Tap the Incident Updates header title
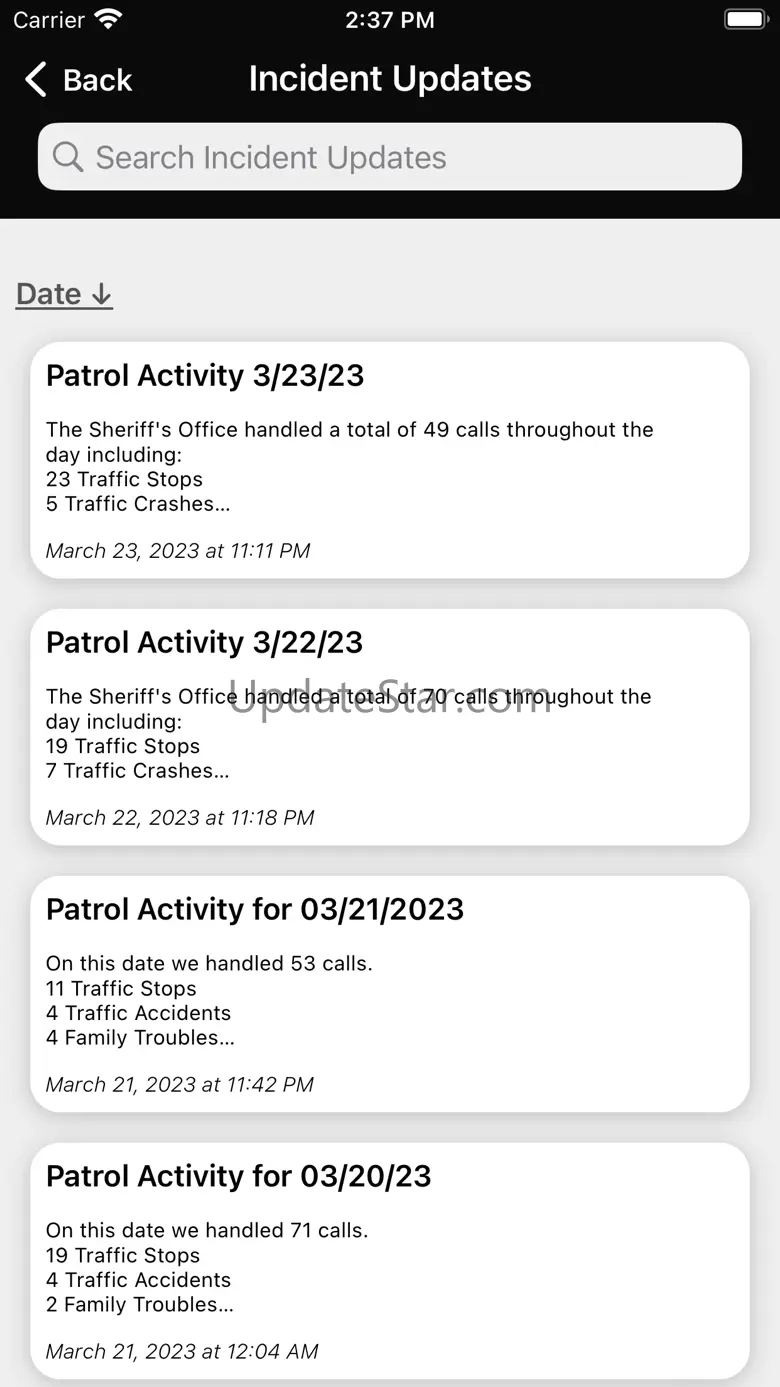 click(390, 79)
